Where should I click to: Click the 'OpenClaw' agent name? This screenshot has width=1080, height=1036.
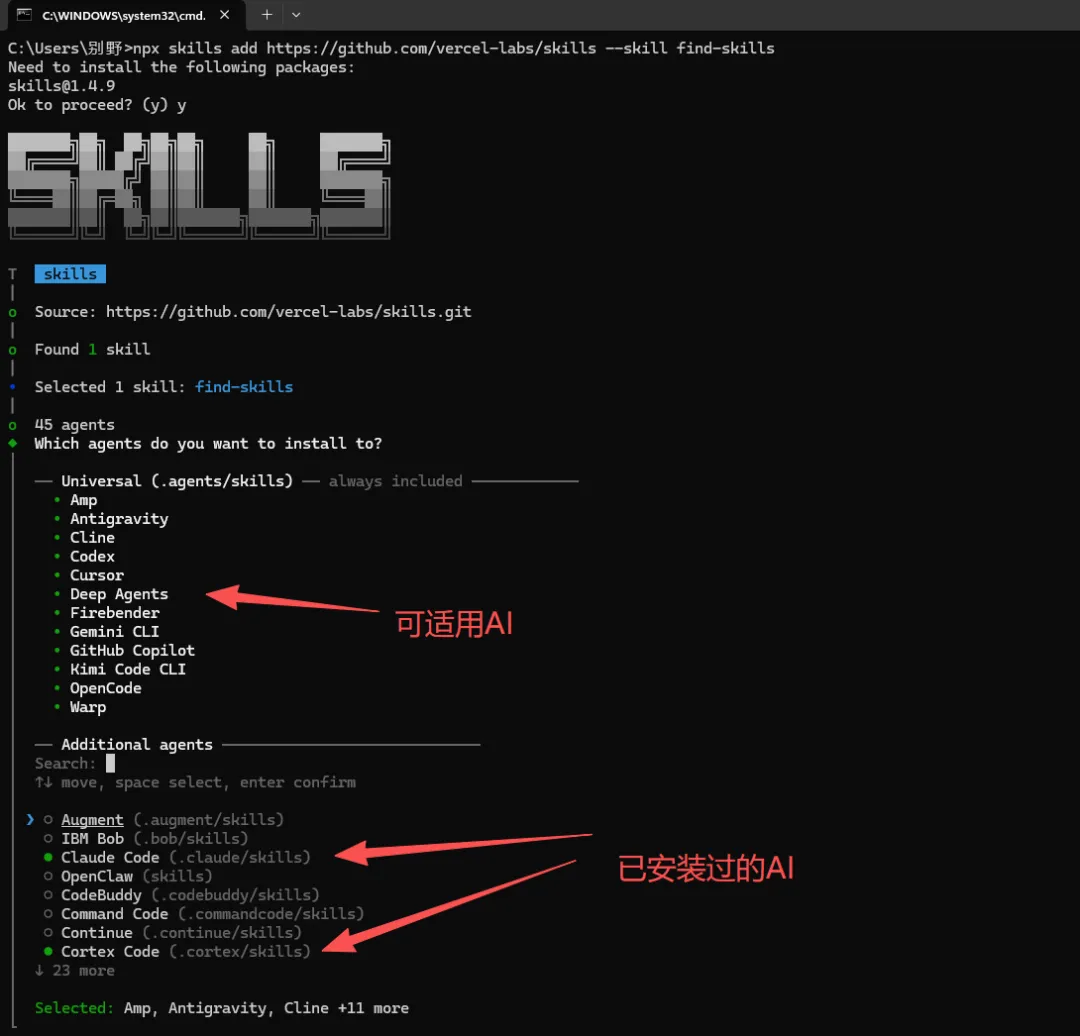pos(97,876)
